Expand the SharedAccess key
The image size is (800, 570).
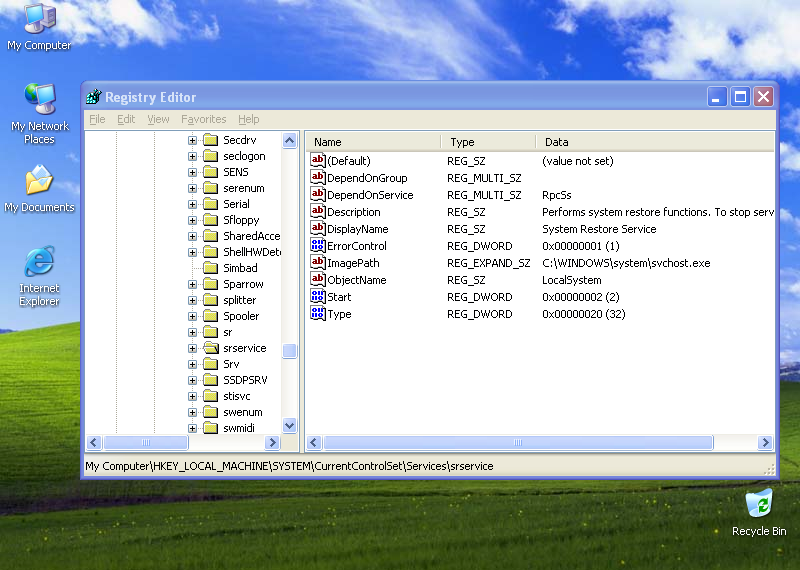192,236
